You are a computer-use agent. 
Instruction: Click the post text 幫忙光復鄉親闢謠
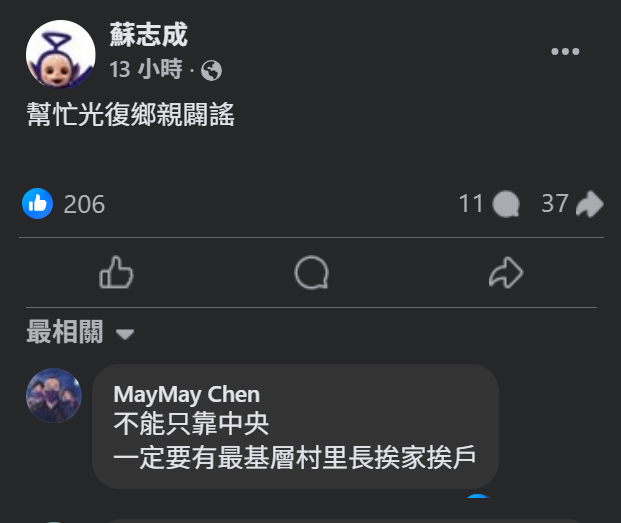(131, 114)
